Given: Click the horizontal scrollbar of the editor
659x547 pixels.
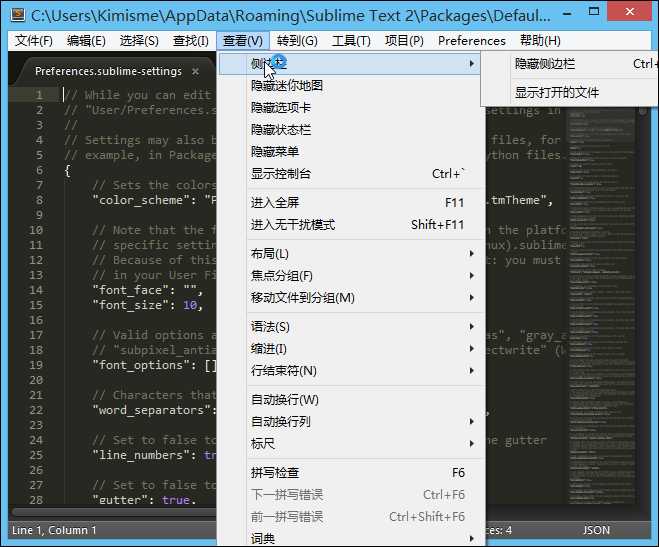Looking at the screenshot, I should 116,511.
